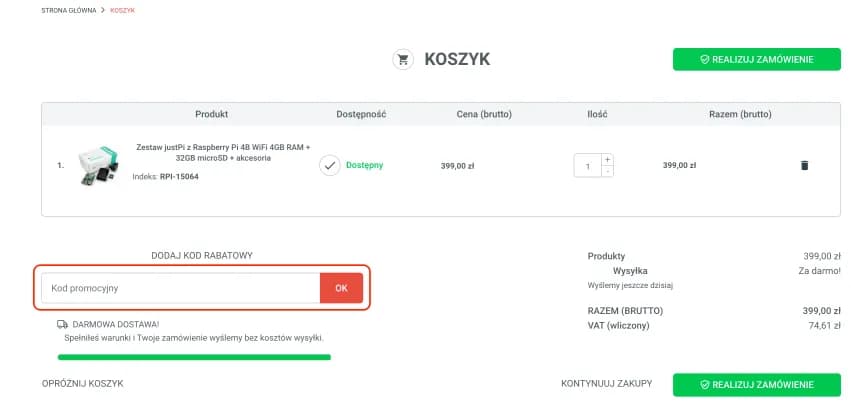This screenshot has width=851, height=408.
Task: Click the shopping cart icon beside KOSZYK heading
Action: tap(403, 59)
